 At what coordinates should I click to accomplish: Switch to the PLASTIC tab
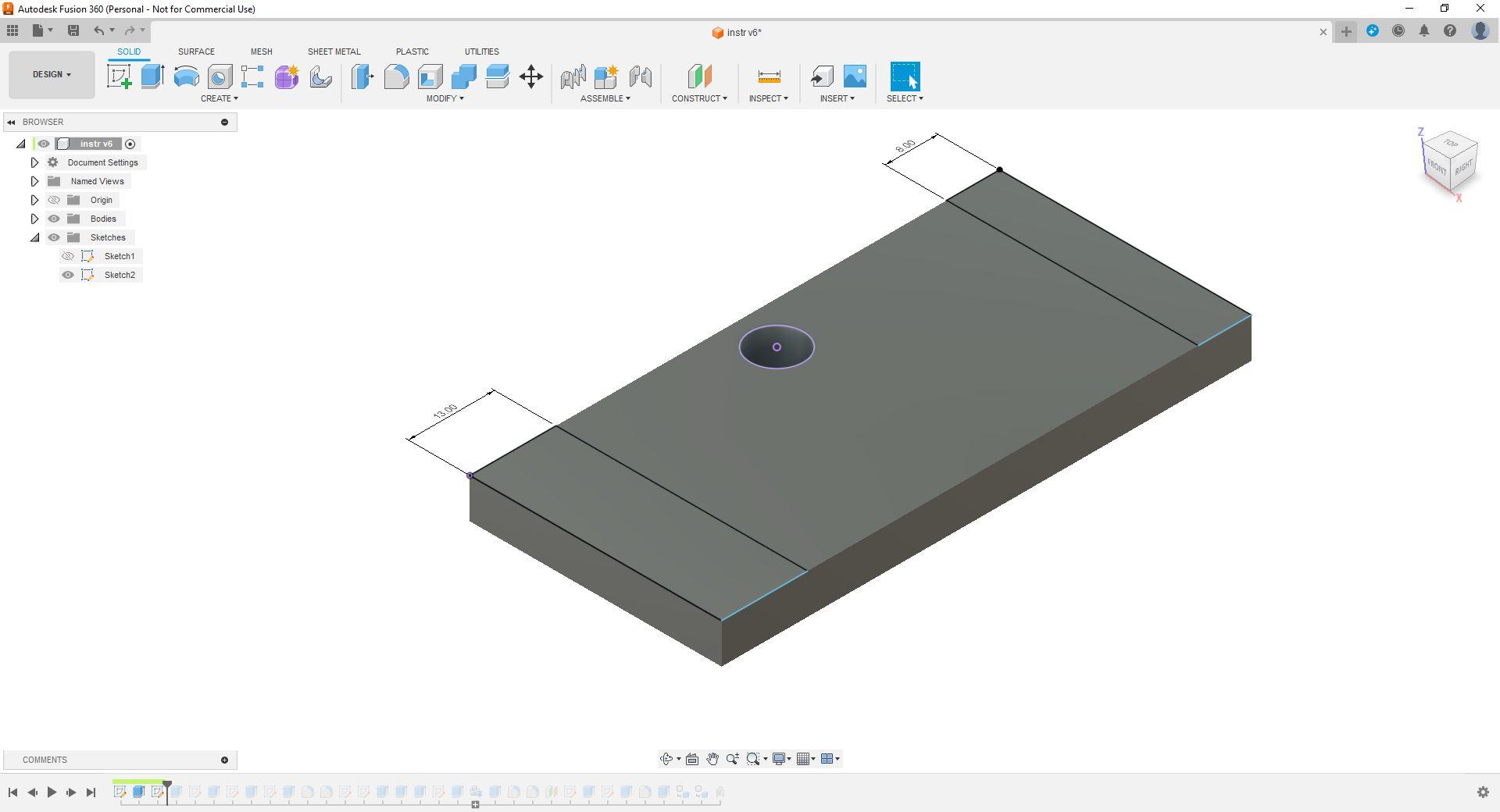click(412, 52)
